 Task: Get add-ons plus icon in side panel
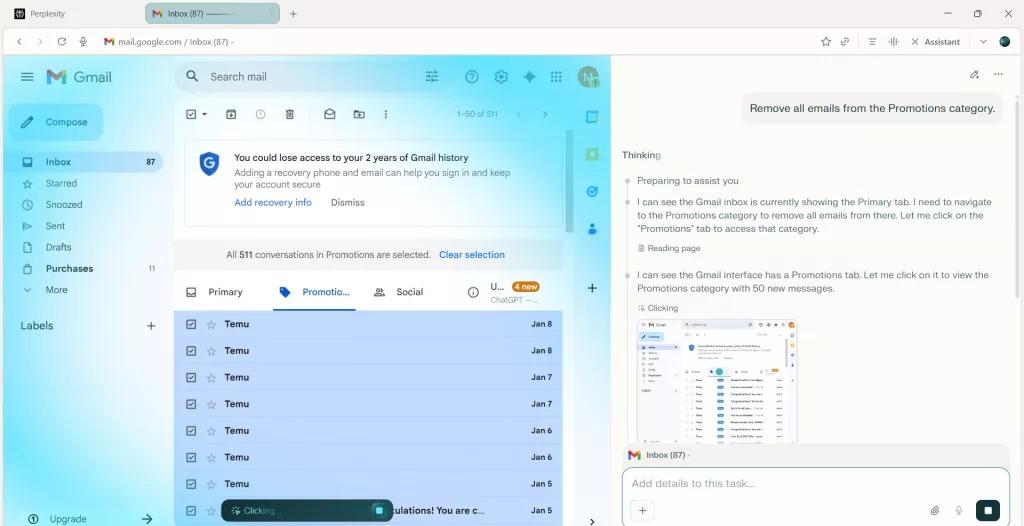[592, 288]
